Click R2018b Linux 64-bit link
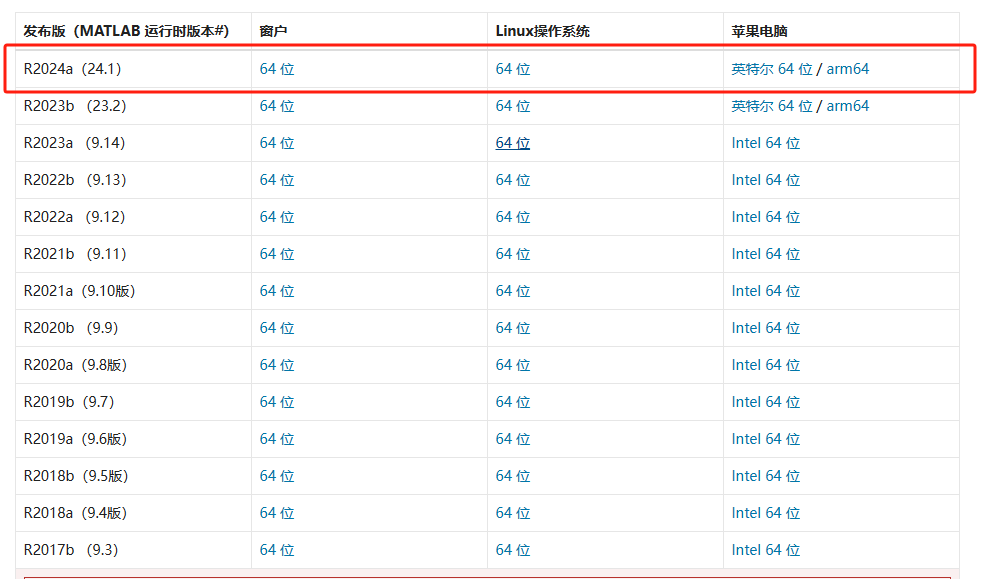This screenshot has height=579, width=998. click(513, 475)
